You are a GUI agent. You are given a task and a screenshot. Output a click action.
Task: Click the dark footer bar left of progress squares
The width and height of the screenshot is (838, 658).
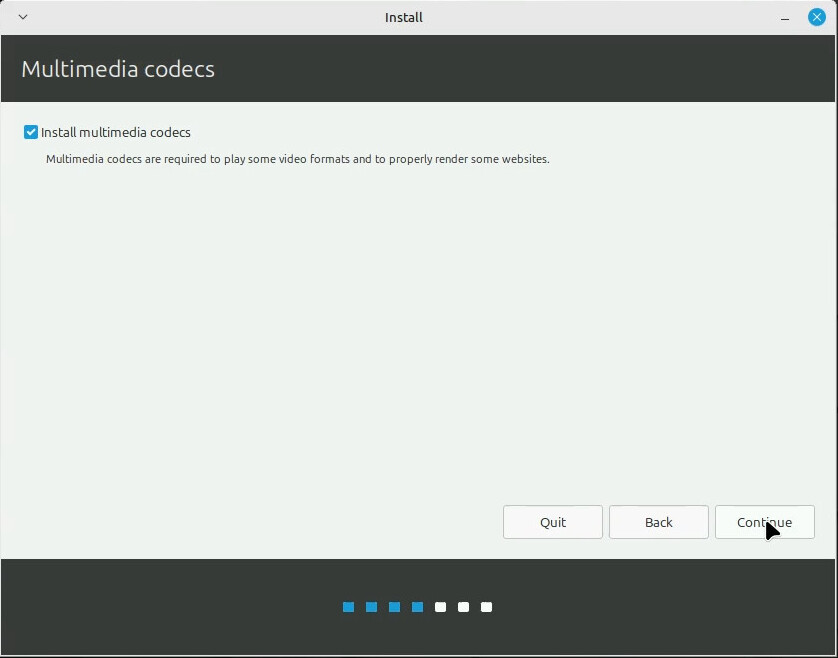tap(170, 607)
